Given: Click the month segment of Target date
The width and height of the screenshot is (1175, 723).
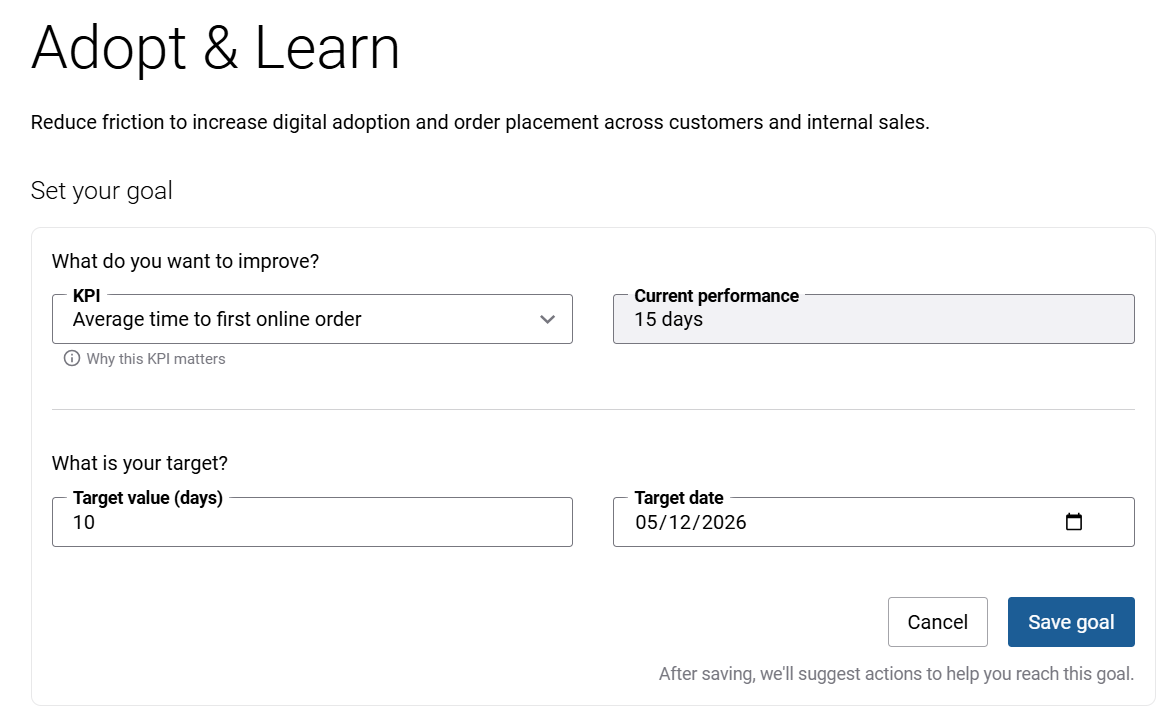Looking at the screenshot, I should (646, 522).
